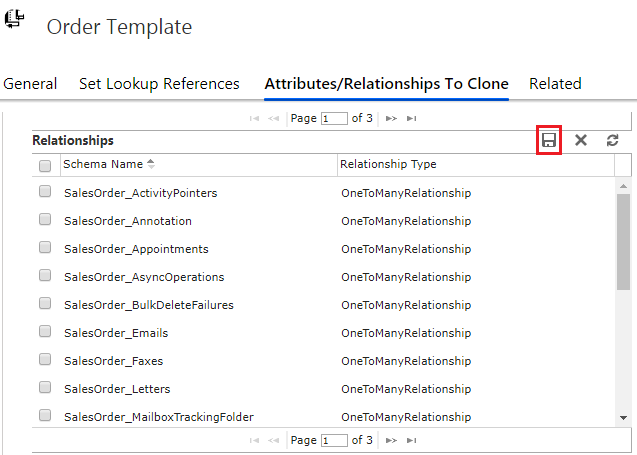The height and width of the screenshot is (455, 637).
Task: Click the scrollbar up arrow in the grid
Action: [x=623, y=186]
